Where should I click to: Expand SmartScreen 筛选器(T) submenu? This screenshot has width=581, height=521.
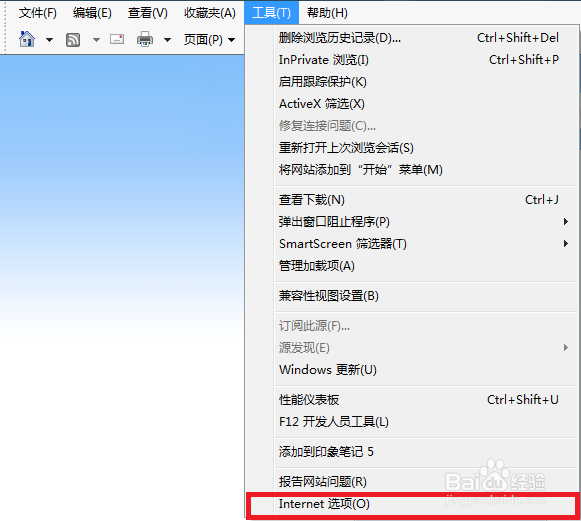point(412,244)
